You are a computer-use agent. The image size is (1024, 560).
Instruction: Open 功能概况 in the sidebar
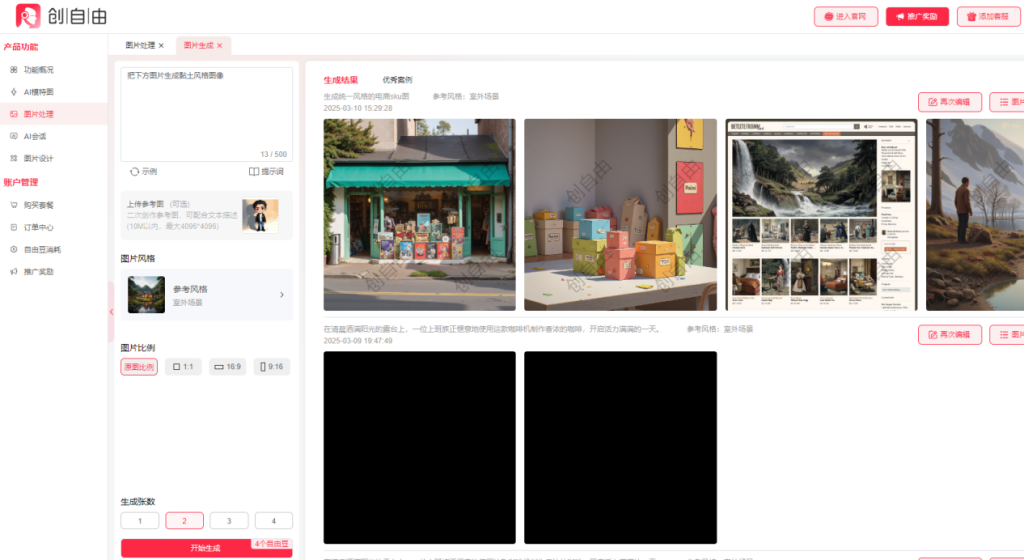(38, 70)
